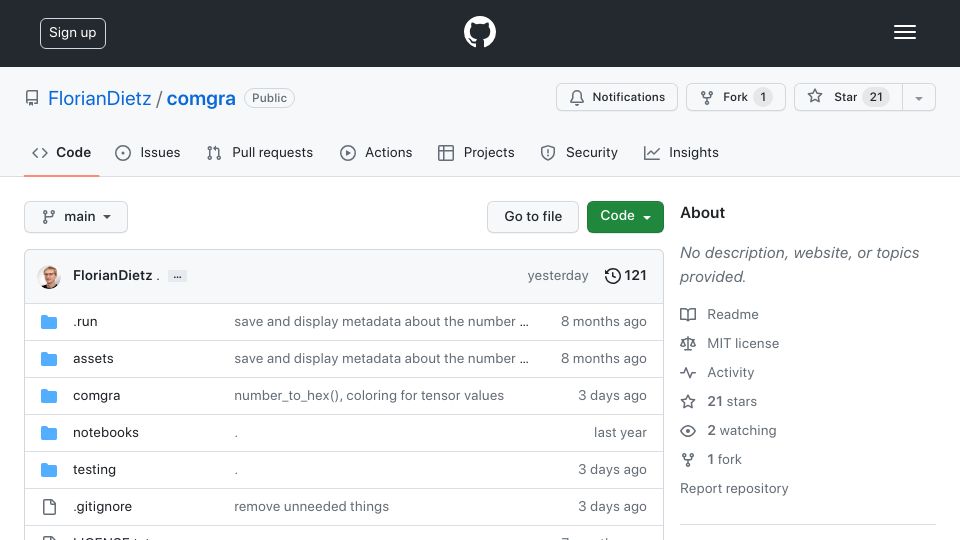
Task: Click the FlorianDietz author name in commit row
Action: (113, 276)
